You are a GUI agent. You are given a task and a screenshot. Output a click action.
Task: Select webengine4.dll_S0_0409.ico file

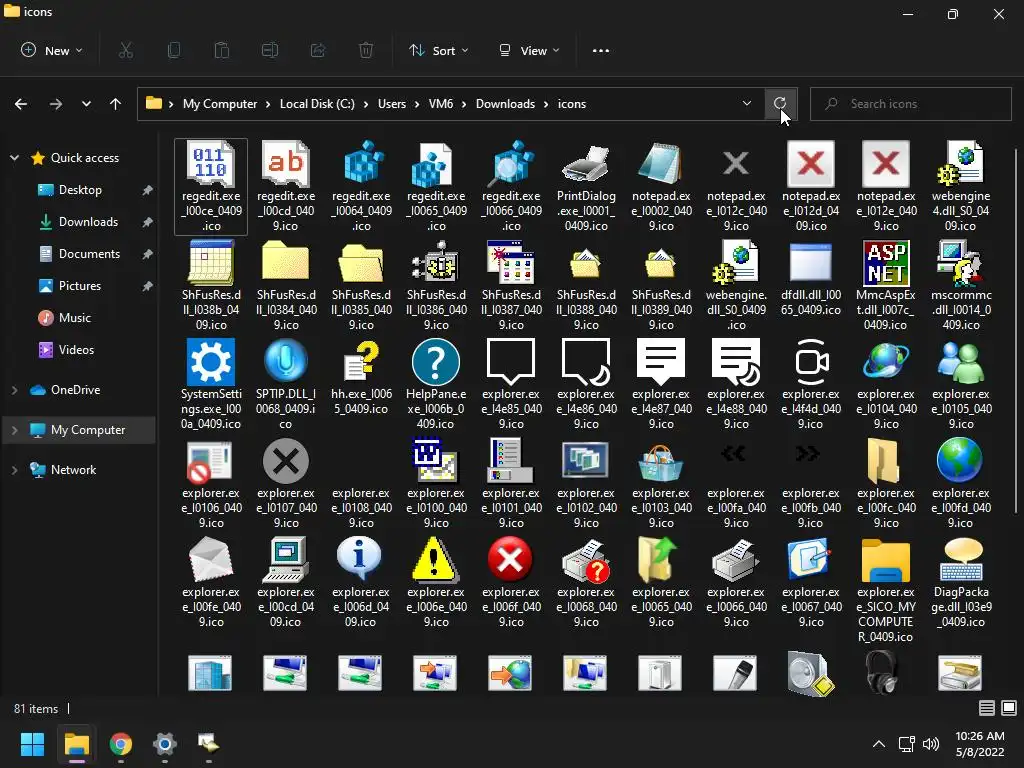pos(961,186)
